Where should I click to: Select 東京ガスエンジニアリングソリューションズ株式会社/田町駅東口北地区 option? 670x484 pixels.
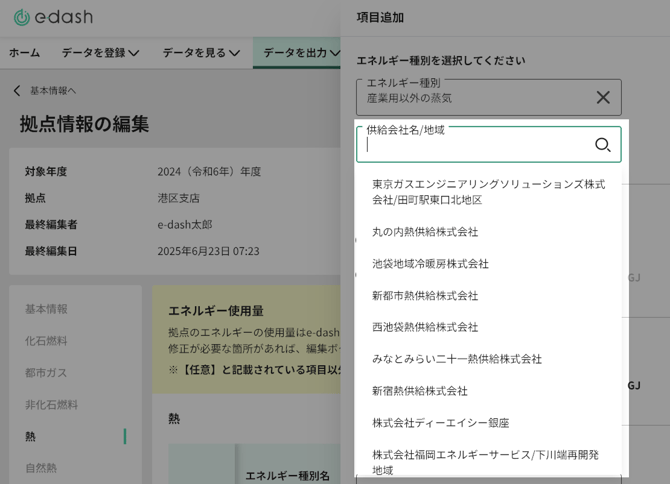coord(488,192)
